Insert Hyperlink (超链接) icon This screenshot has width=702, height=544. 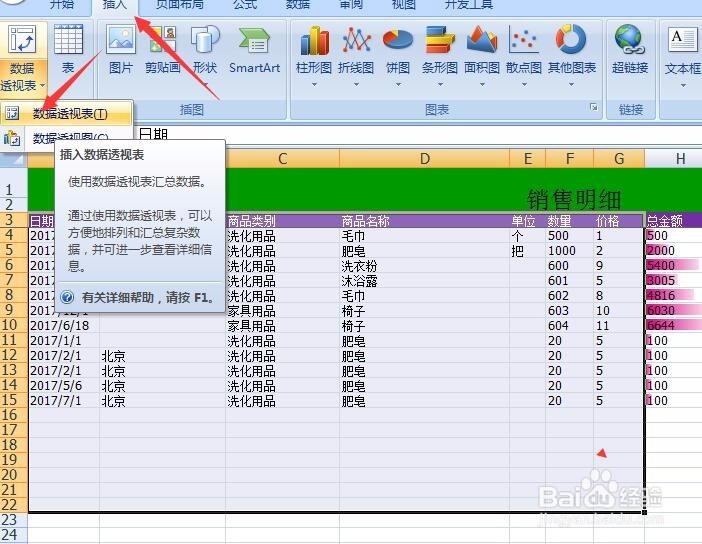point(630,40)
